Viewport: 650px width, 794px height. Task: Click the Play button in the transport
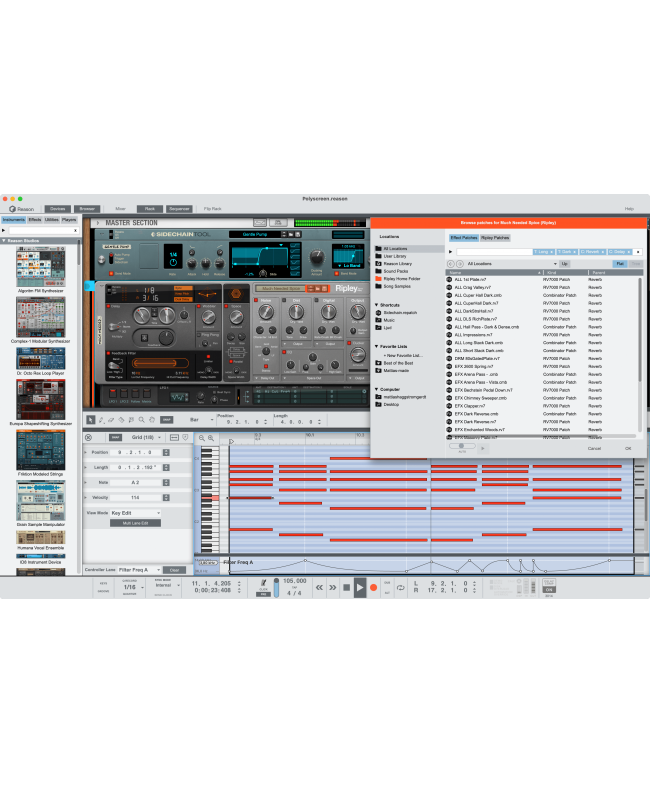point(360,587)
